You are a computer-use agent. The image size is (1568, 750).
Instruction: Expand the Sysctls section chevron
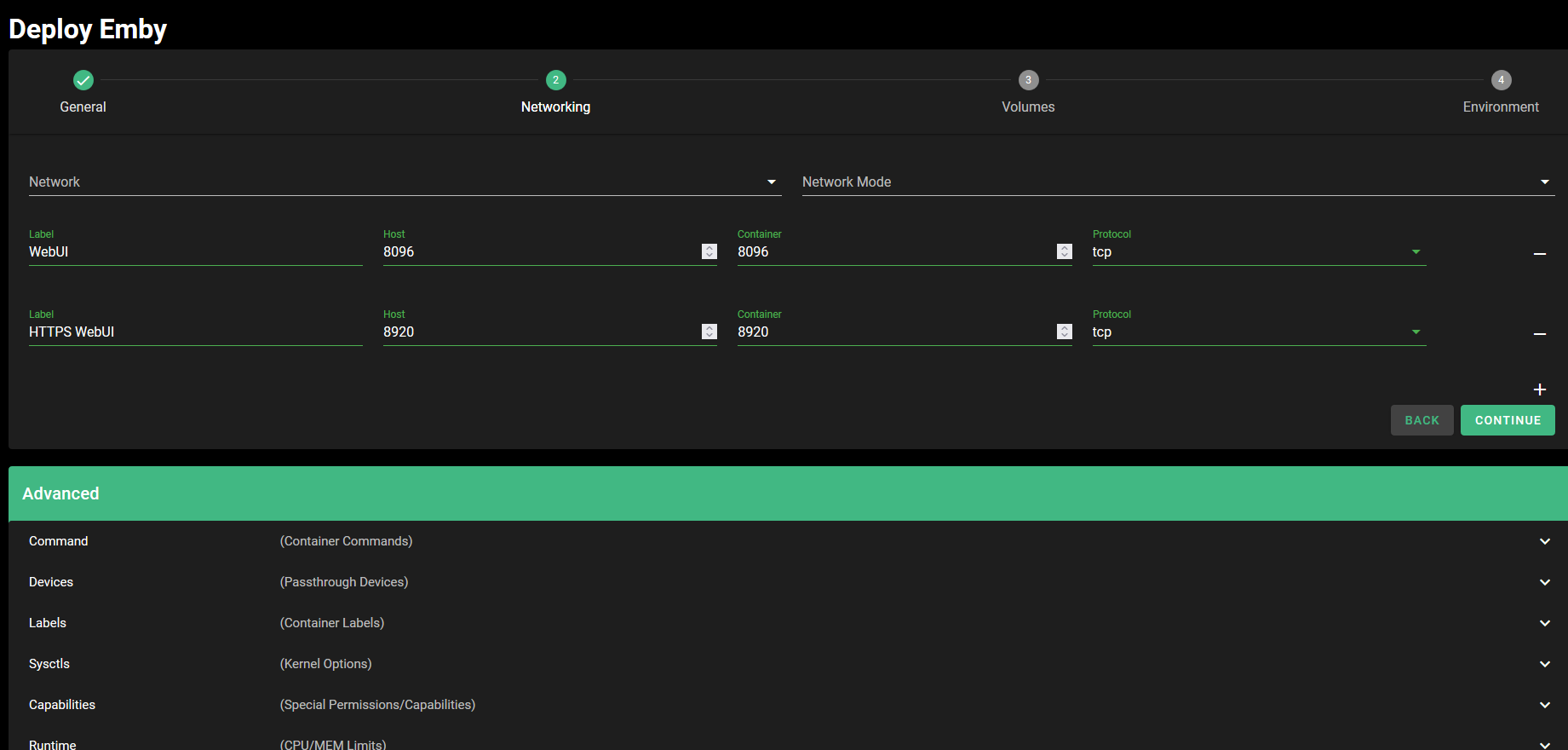point(1544,664)
